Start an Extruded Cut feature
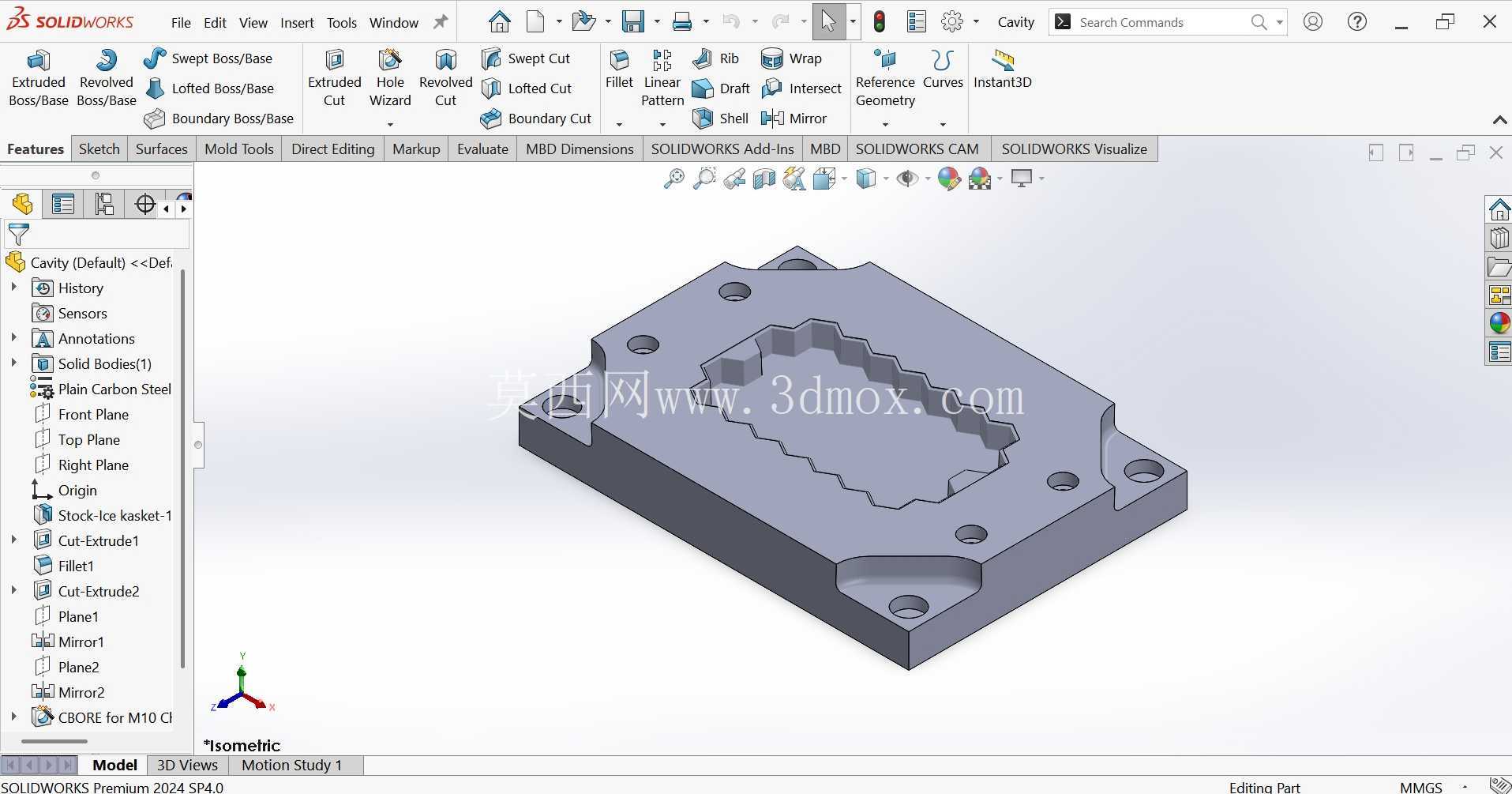 334,78
